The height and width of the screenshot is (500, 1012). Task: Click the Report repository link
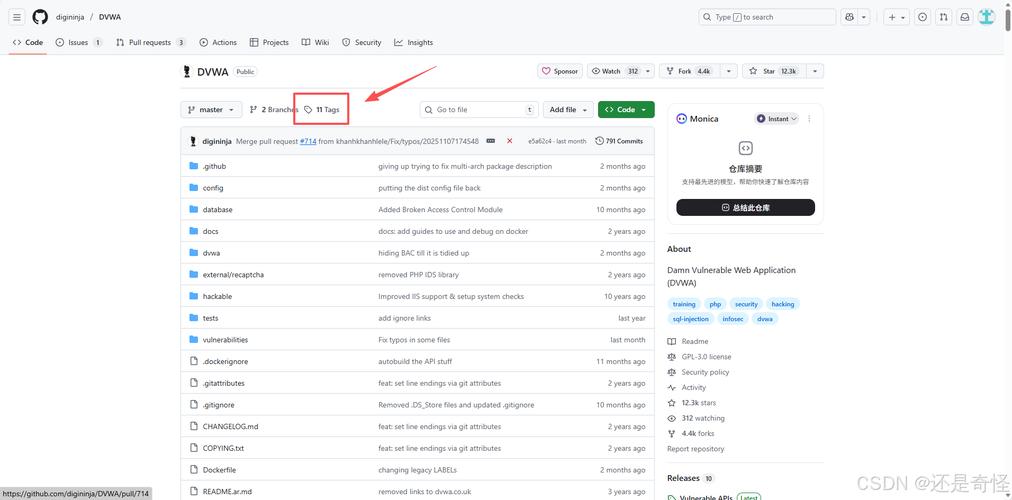[x=696, y=449]
